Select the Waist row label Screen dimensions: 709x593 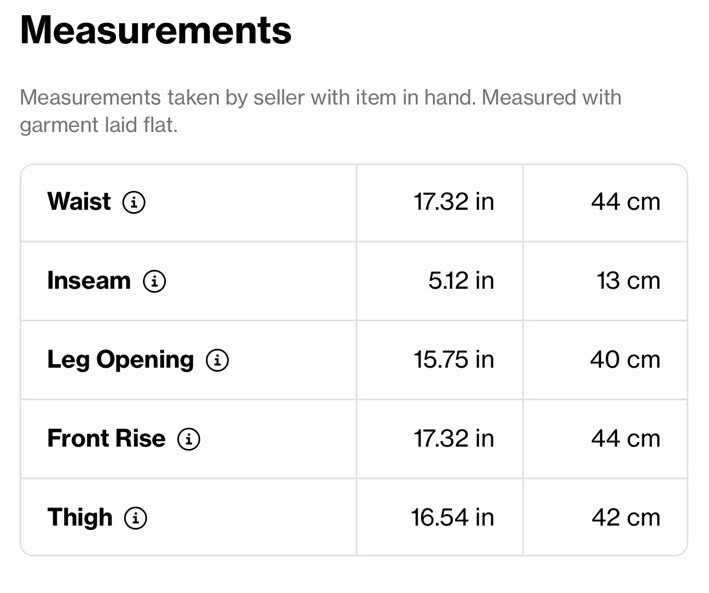(79, 202)
